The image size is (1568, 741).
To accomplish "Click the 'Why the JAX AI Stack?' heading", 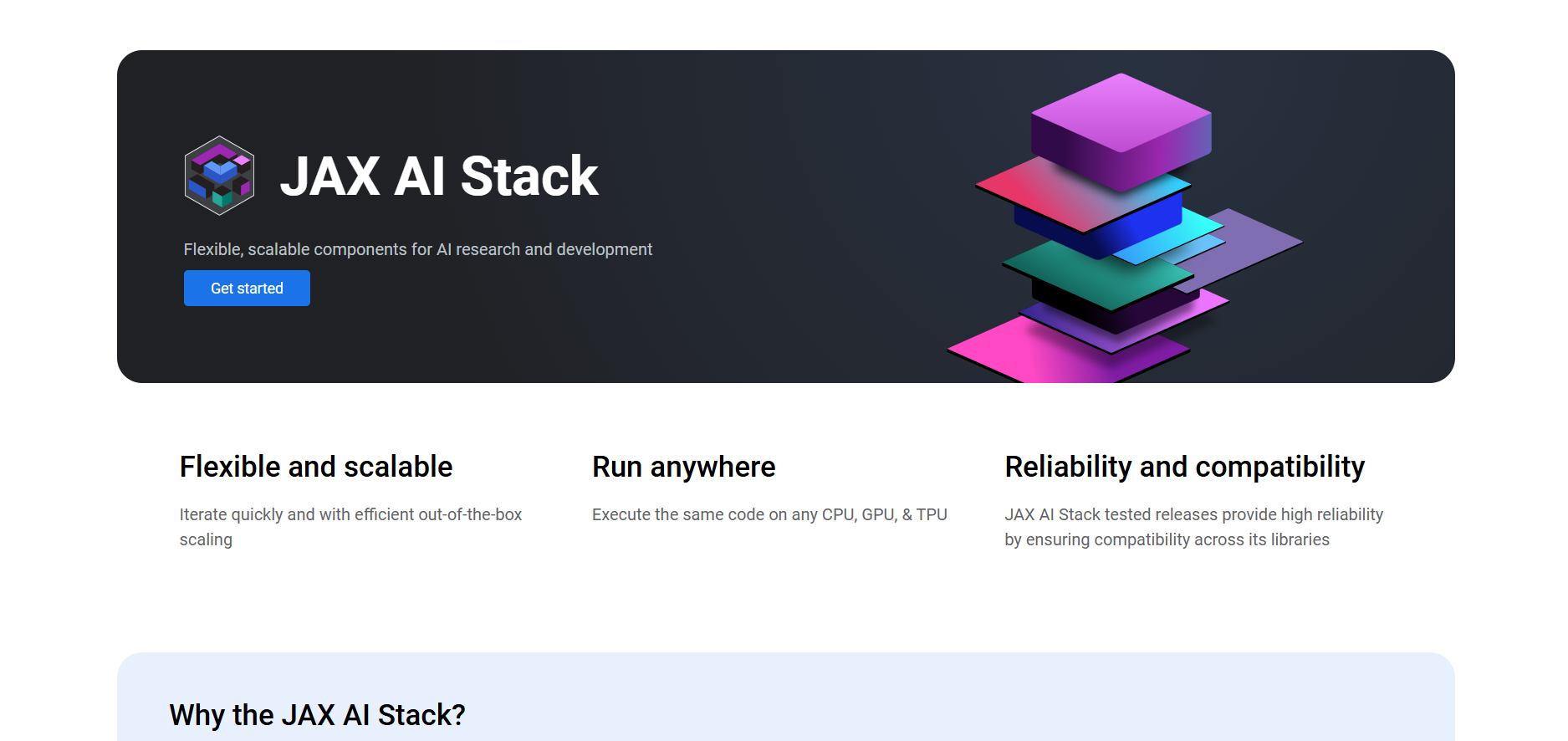I will [317, 715].
